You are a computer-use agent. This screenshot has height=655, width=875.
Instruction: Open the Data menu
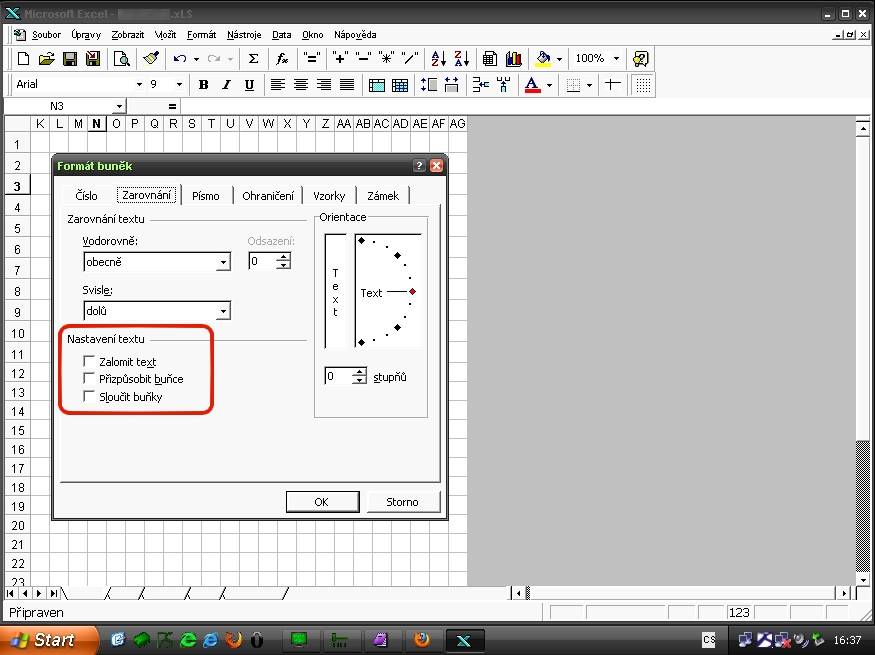click(282, 35)
